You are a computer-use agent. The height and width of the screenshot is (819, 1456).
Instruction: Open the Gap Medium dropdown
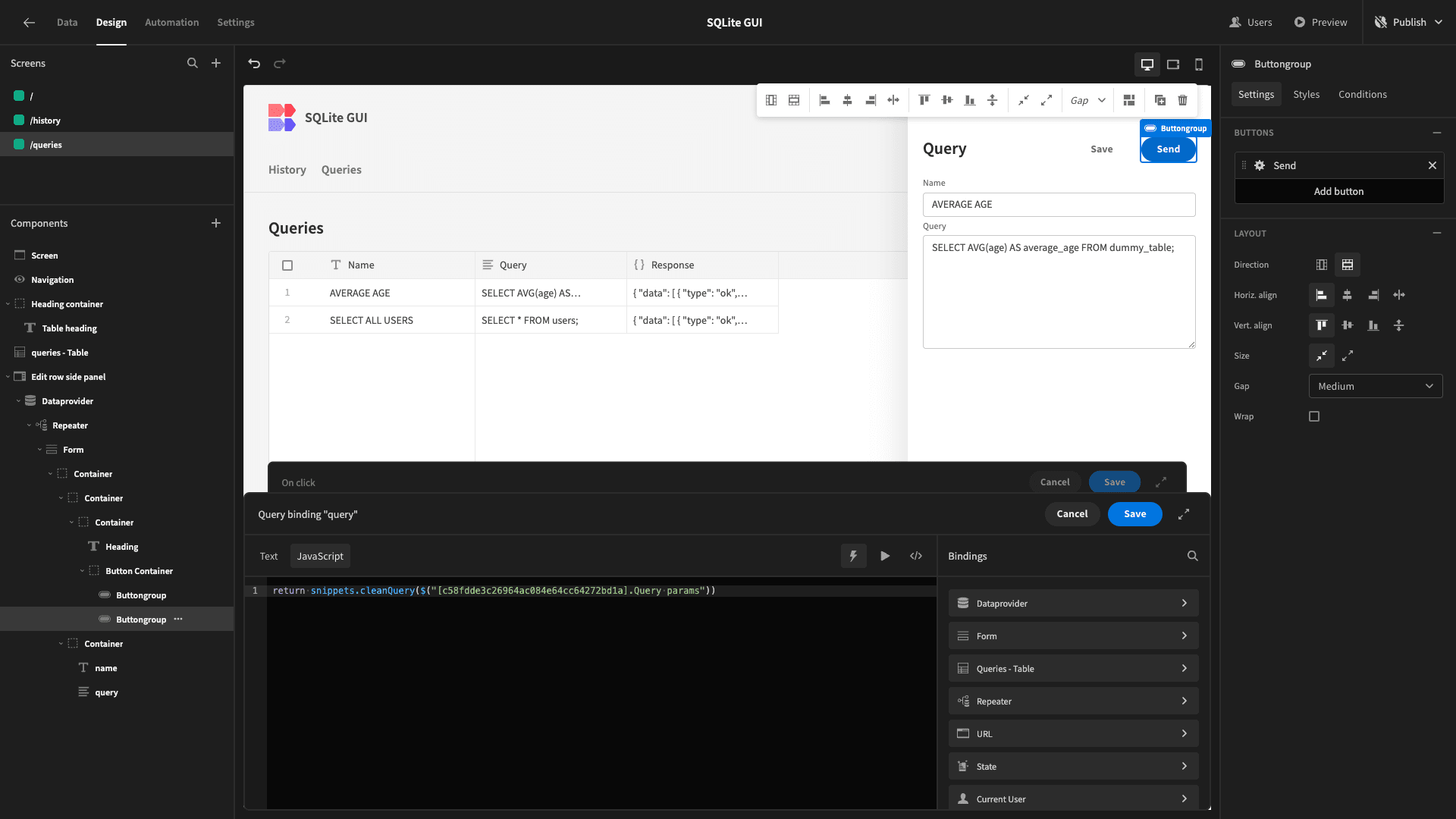1375,386
